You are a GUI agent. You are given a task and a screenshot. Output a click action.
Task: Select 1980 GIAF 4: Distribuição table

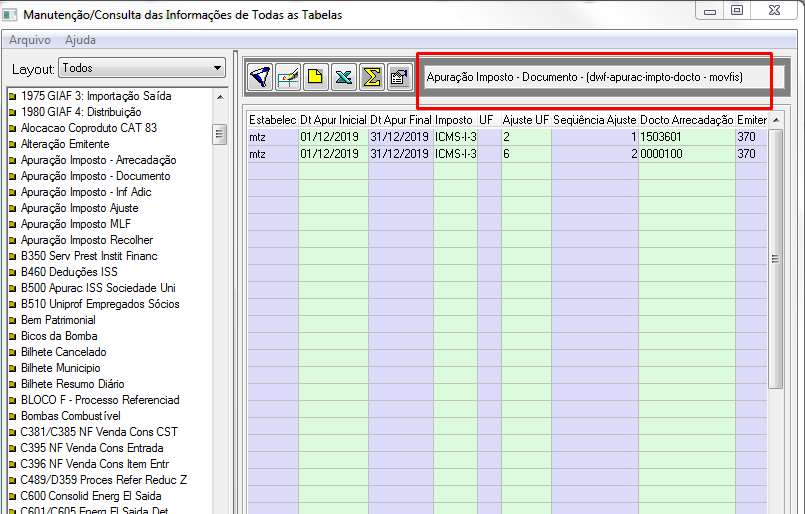81,112
